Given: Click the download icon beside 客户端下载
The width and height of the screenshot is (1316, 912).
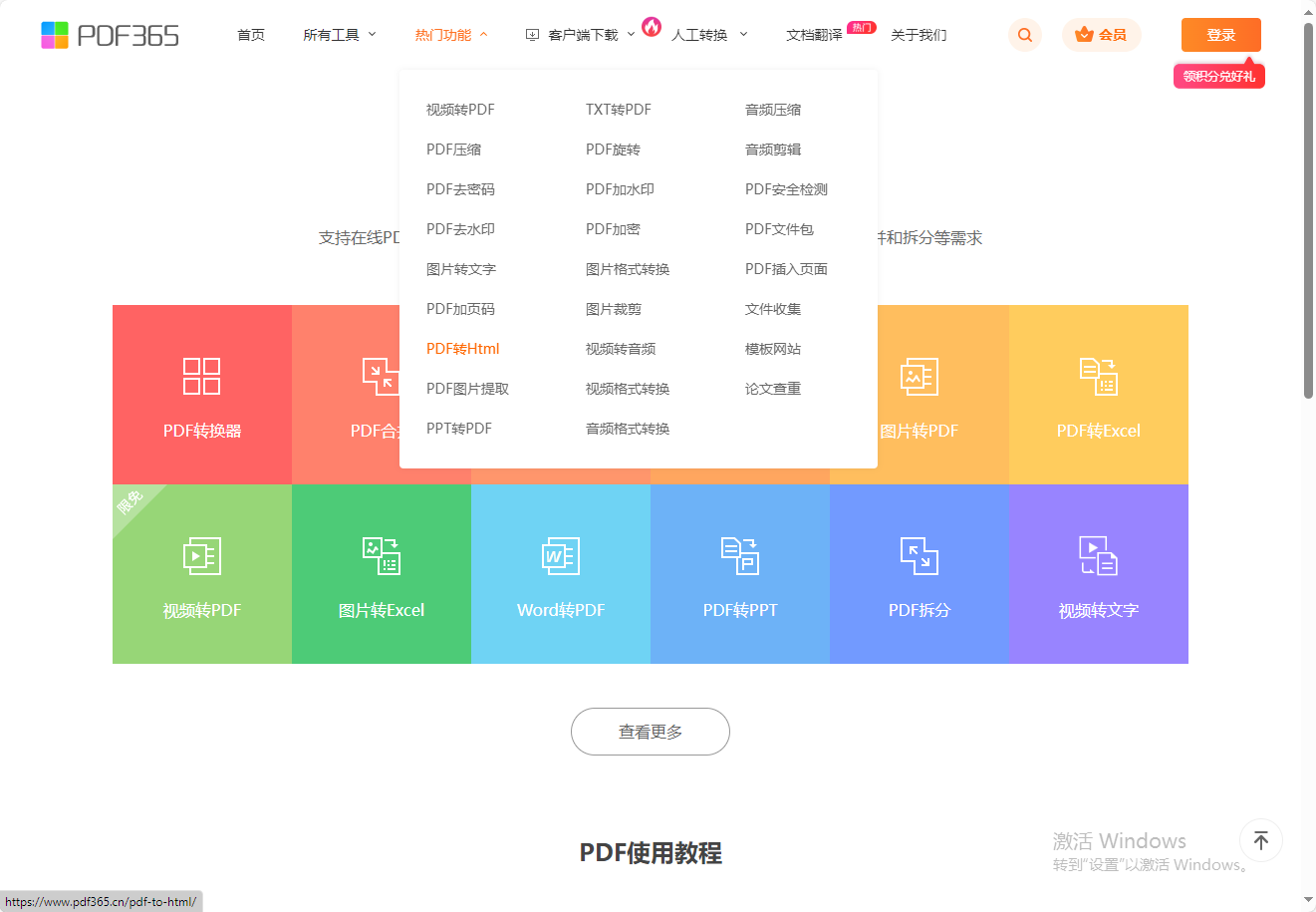Looking at the screenshot, I should [532, 35].
